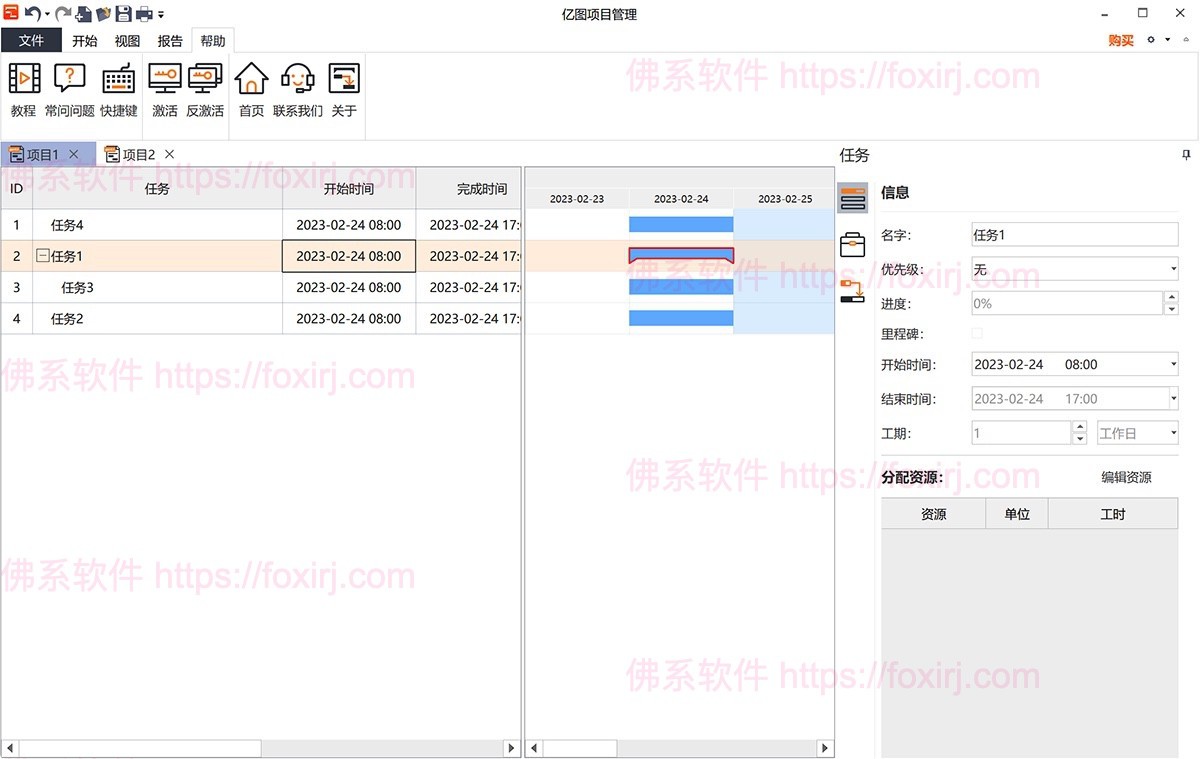Enable the 里程碑 milestone checkbox
Image resolution: width=1200 pixels, height=759 pixels.
tap(976, 333)
